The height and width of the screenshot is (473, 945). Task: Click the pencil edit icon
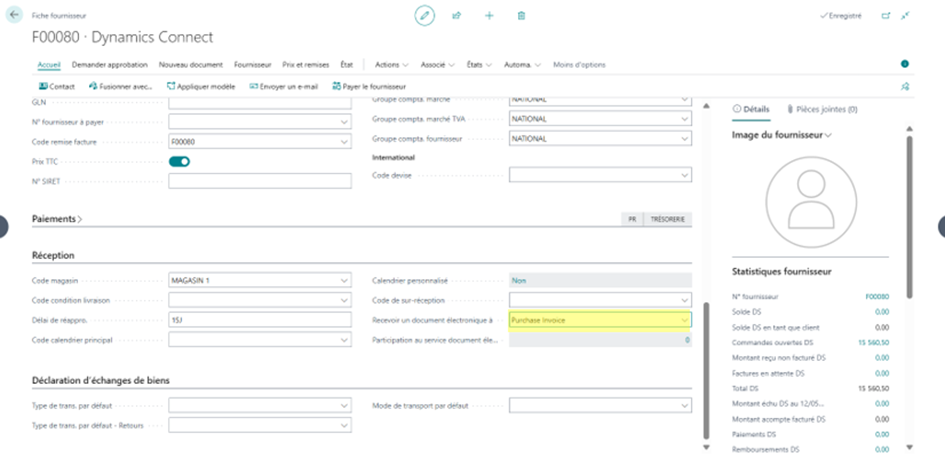[424, 16]
